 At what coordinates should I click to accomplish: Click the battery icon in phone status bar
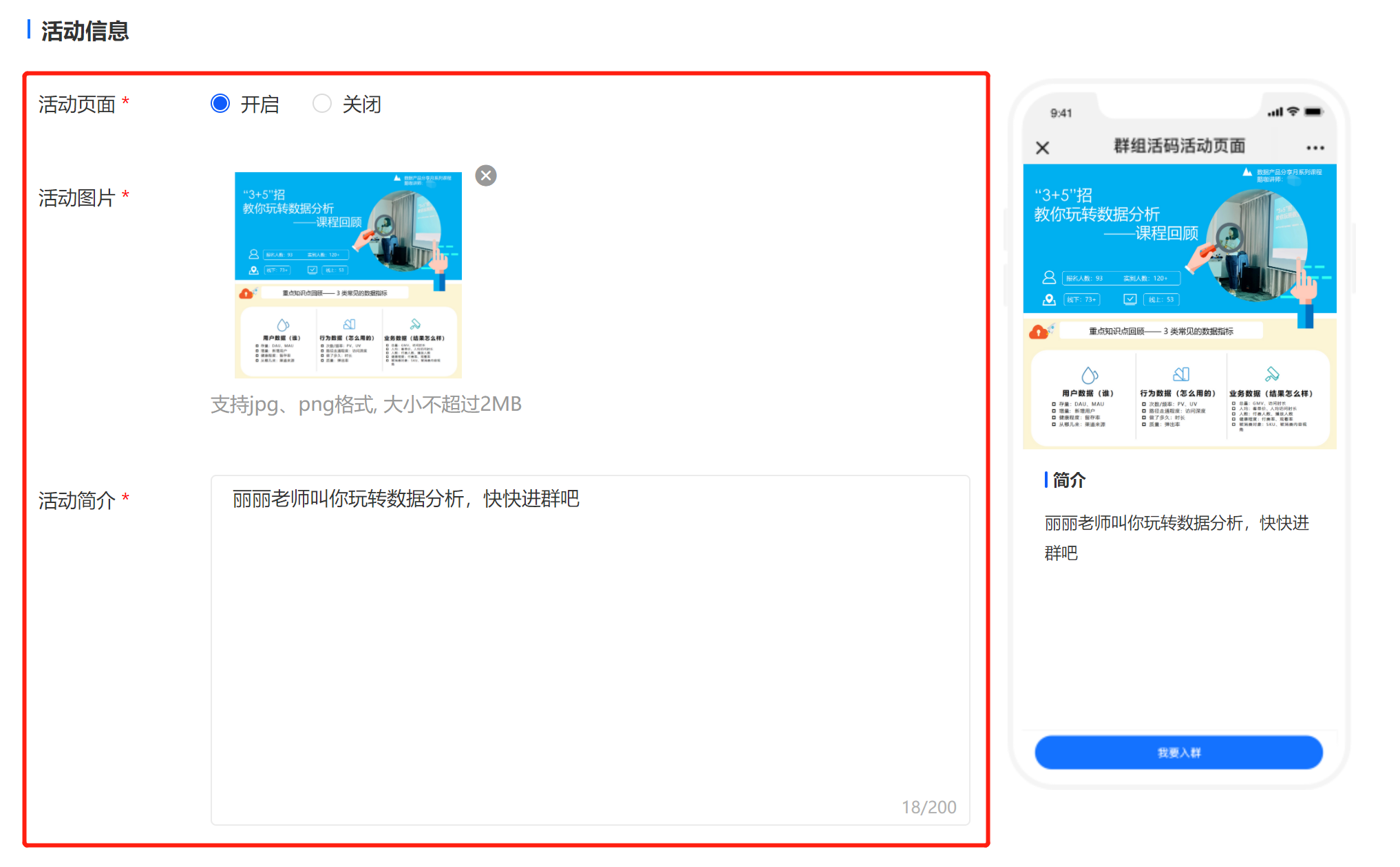1313,111
